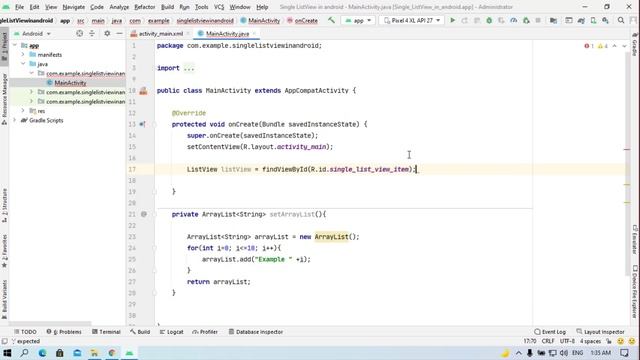This screenshot has width=640, height=360.
Task: Click the Select Opened File target icon
Action: point(80,33)
